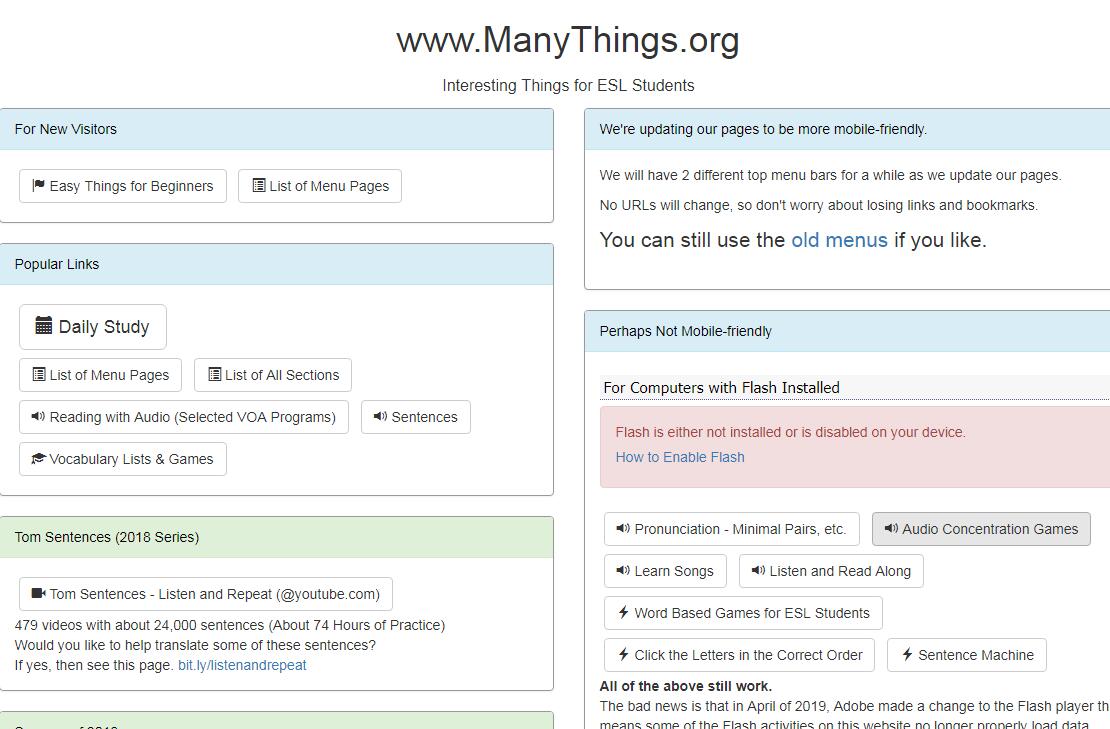Click the old menus link
Viewport: 1110px width, 729px height.
click(839, 240)
